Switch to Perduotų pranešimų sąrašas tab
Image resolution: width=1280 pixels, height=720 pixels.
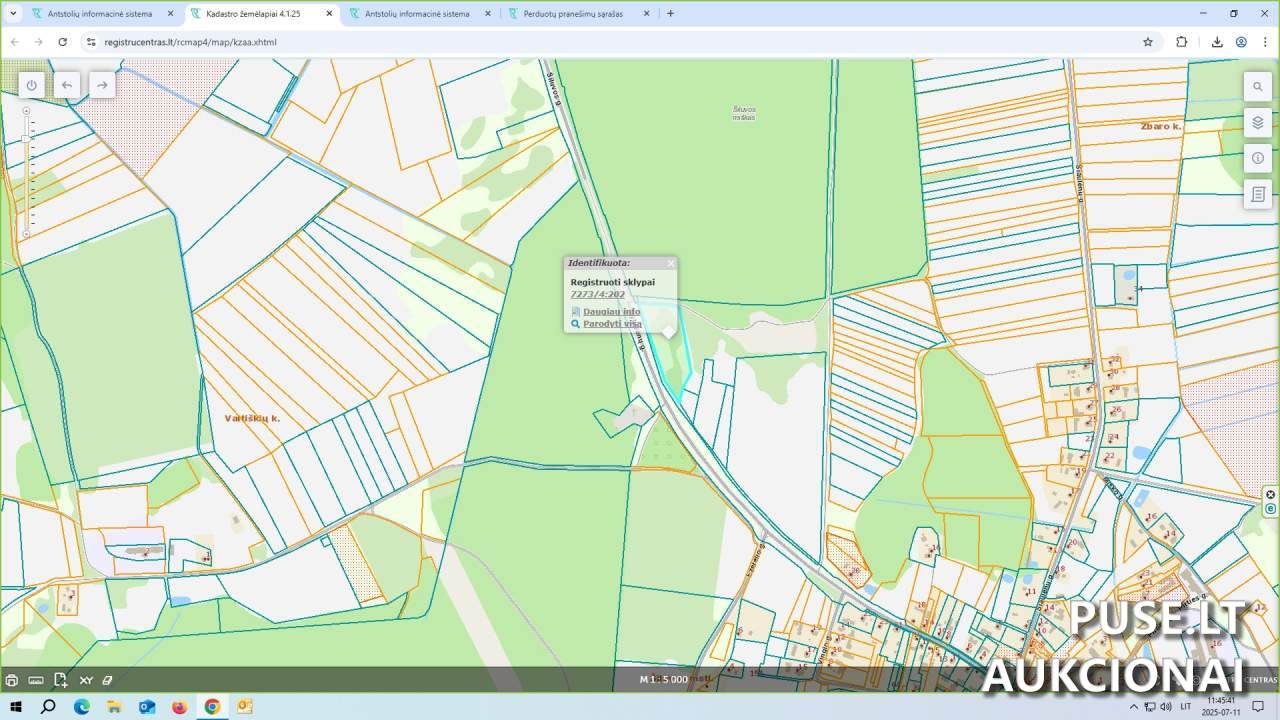coord(573,14)
